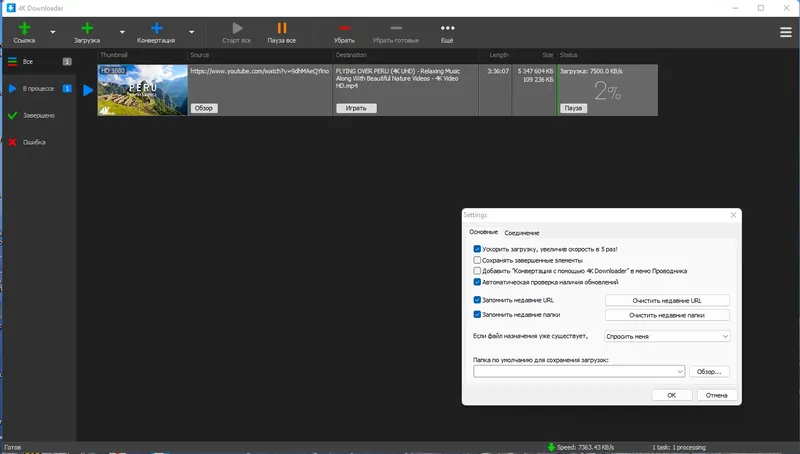Click the Играть button in Destination
800x454 pixels.
pyautogui.click(x=356, y=108)
